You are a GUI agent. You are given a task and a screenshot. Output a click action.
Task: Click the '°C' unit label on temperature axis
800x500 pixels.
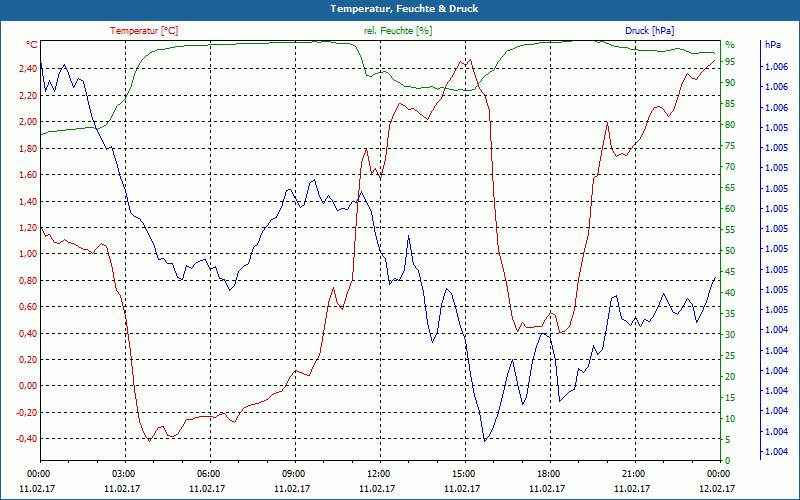coord(32,45)
